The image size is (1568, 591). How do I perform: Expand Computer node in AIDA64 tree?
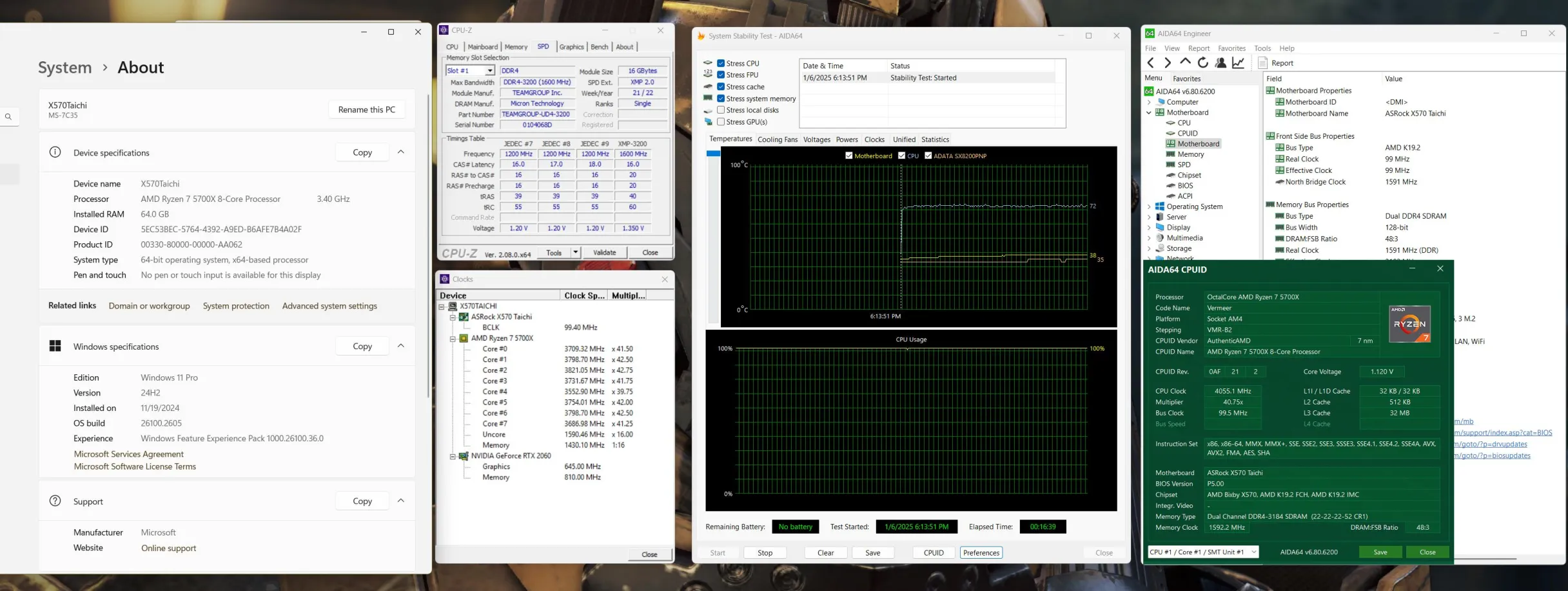(x=1149, y=102)
